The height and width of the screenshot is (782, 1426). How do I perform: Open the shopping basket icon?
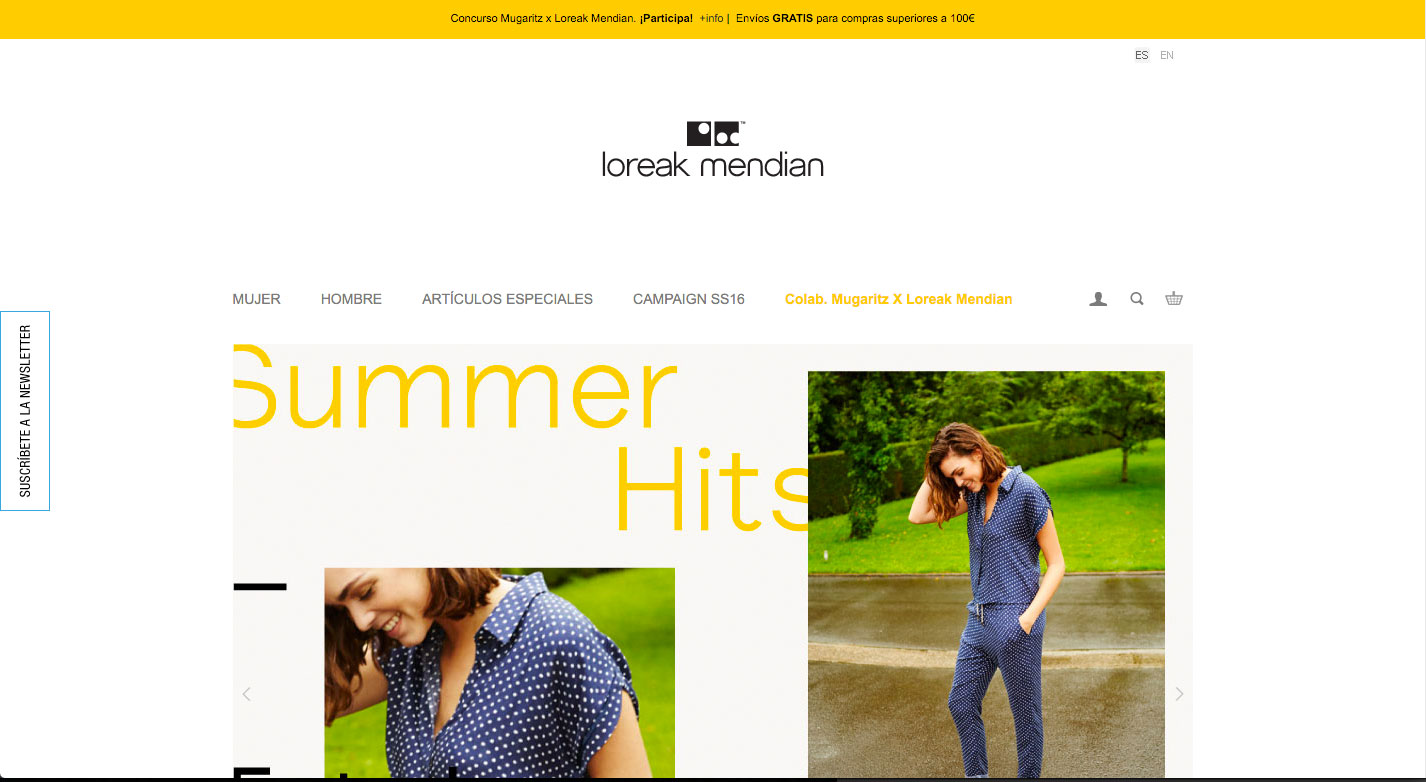[1174, 298]
